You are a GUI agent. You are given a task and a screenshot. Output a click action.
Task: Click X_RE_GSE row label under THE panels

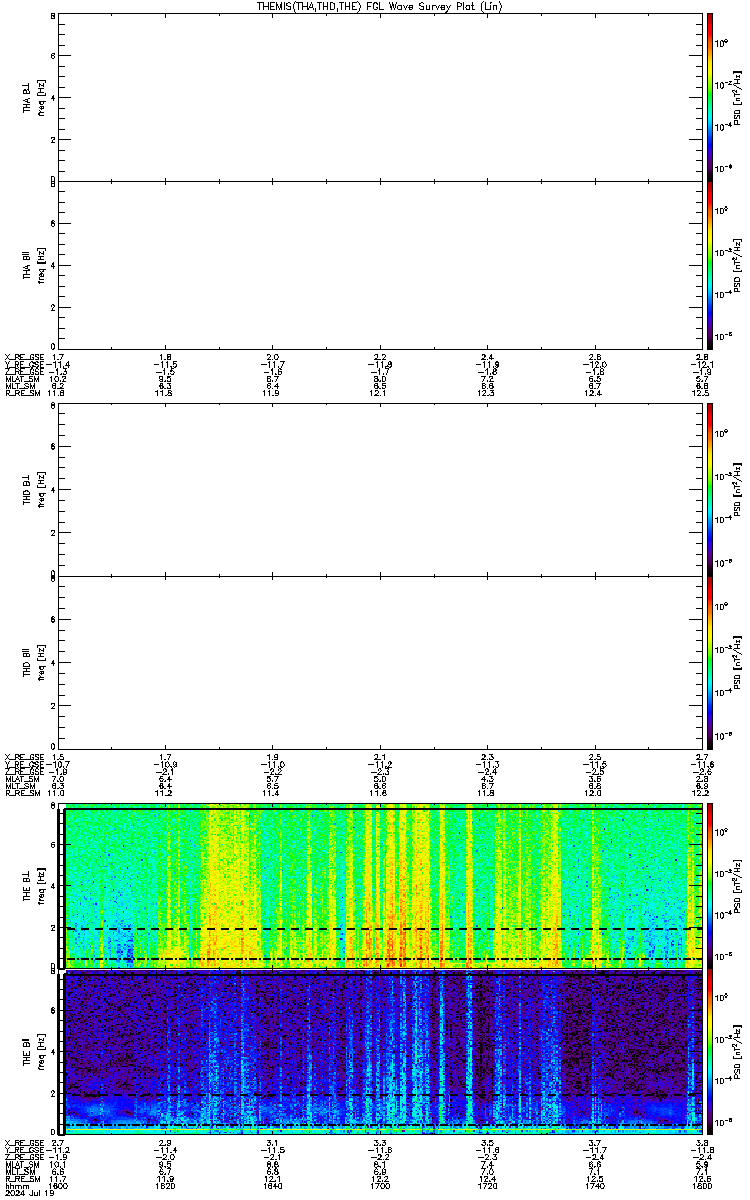pyautogui.click(x=24, y=1143)
